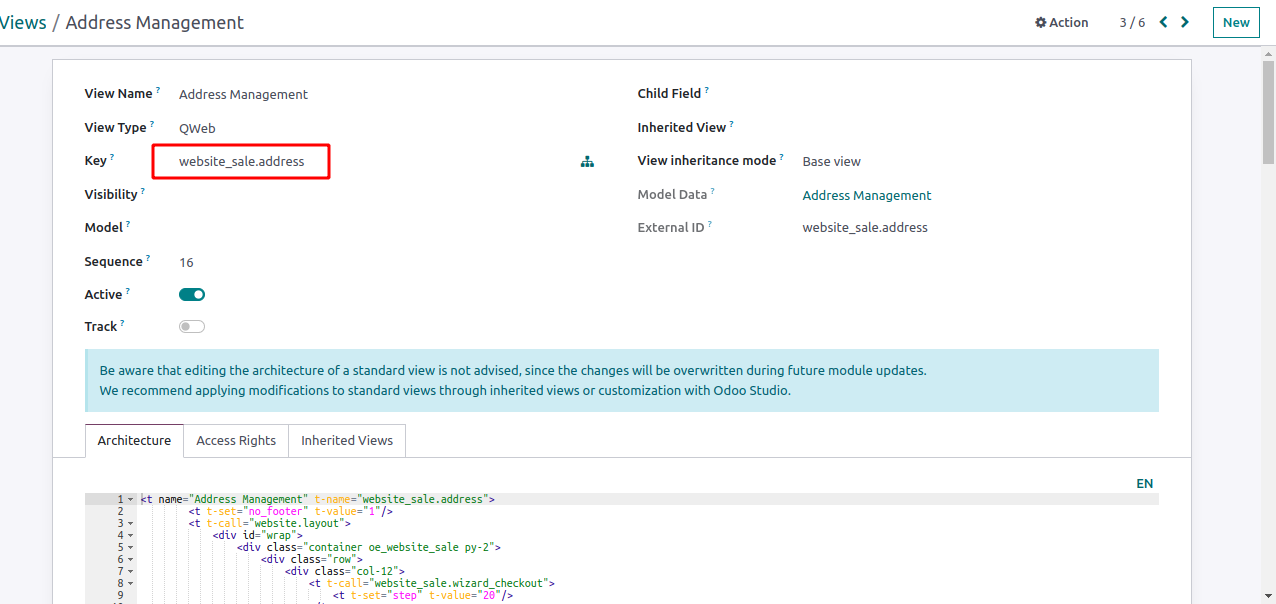Click the Address Management breadcrumb title

(155, 22)
